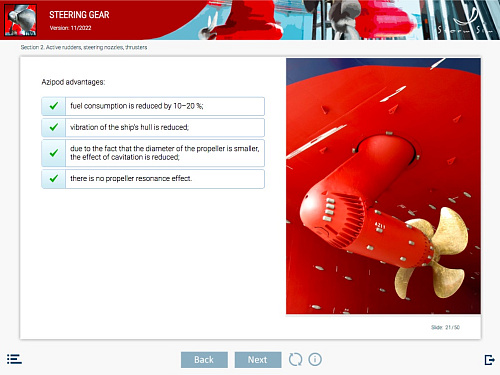
Task: Toggle the check for hull vibration reduced
Action: pos(54,127)
